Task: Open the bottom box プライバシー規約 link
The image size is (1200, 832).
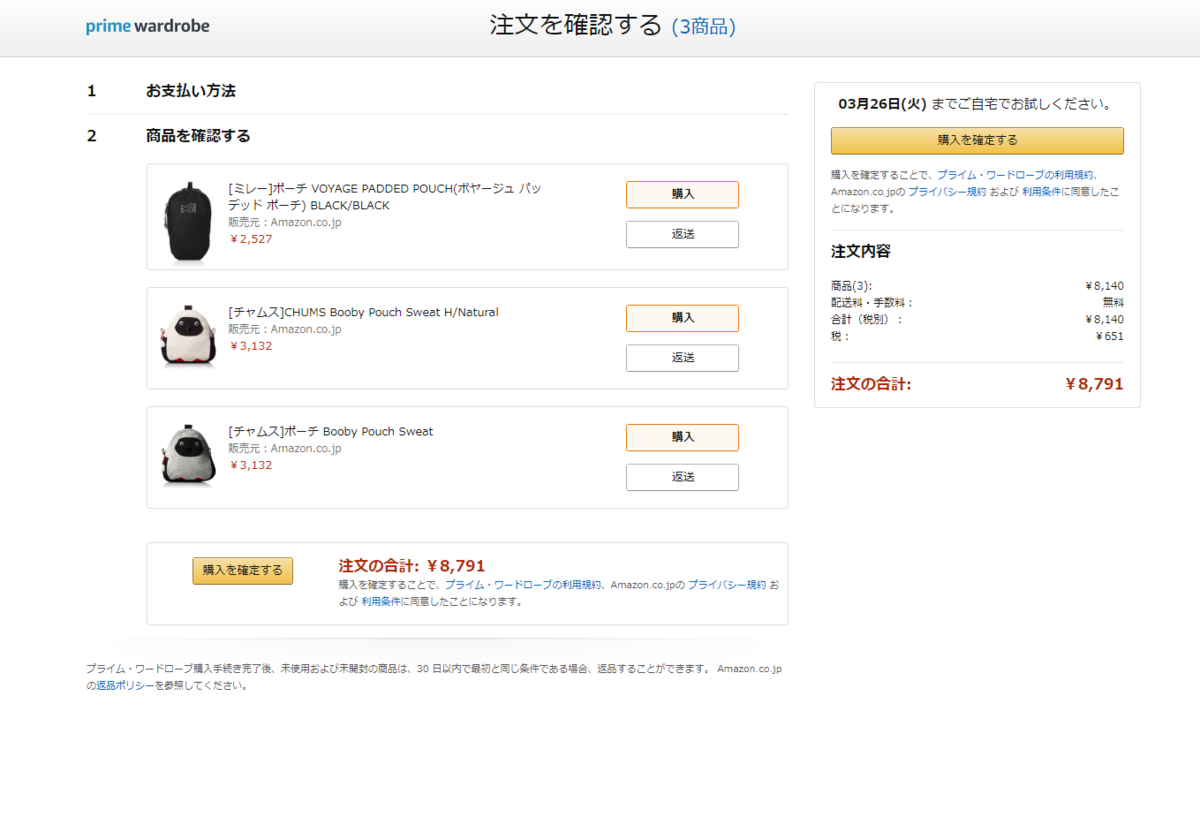Action: click(x=727, y=585)
